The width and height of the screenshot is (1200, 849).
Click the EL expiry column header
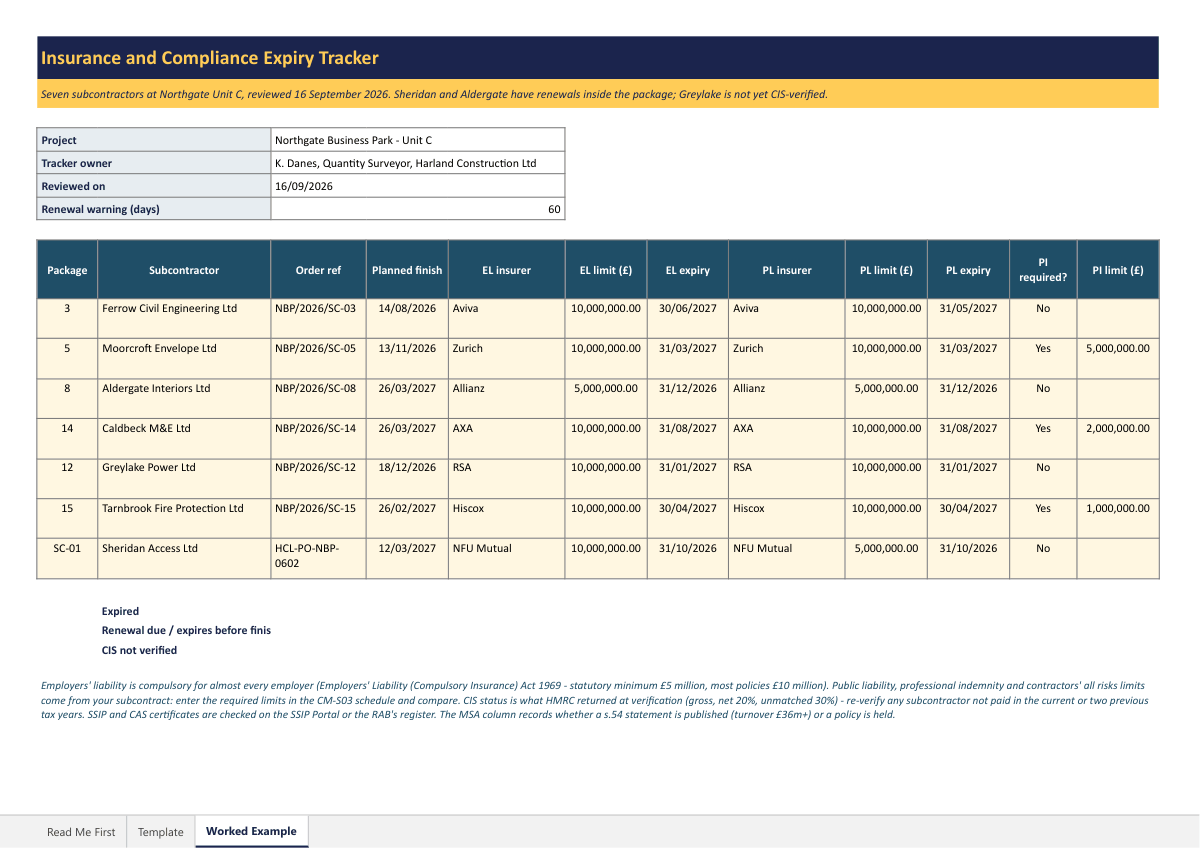[688, 270]
